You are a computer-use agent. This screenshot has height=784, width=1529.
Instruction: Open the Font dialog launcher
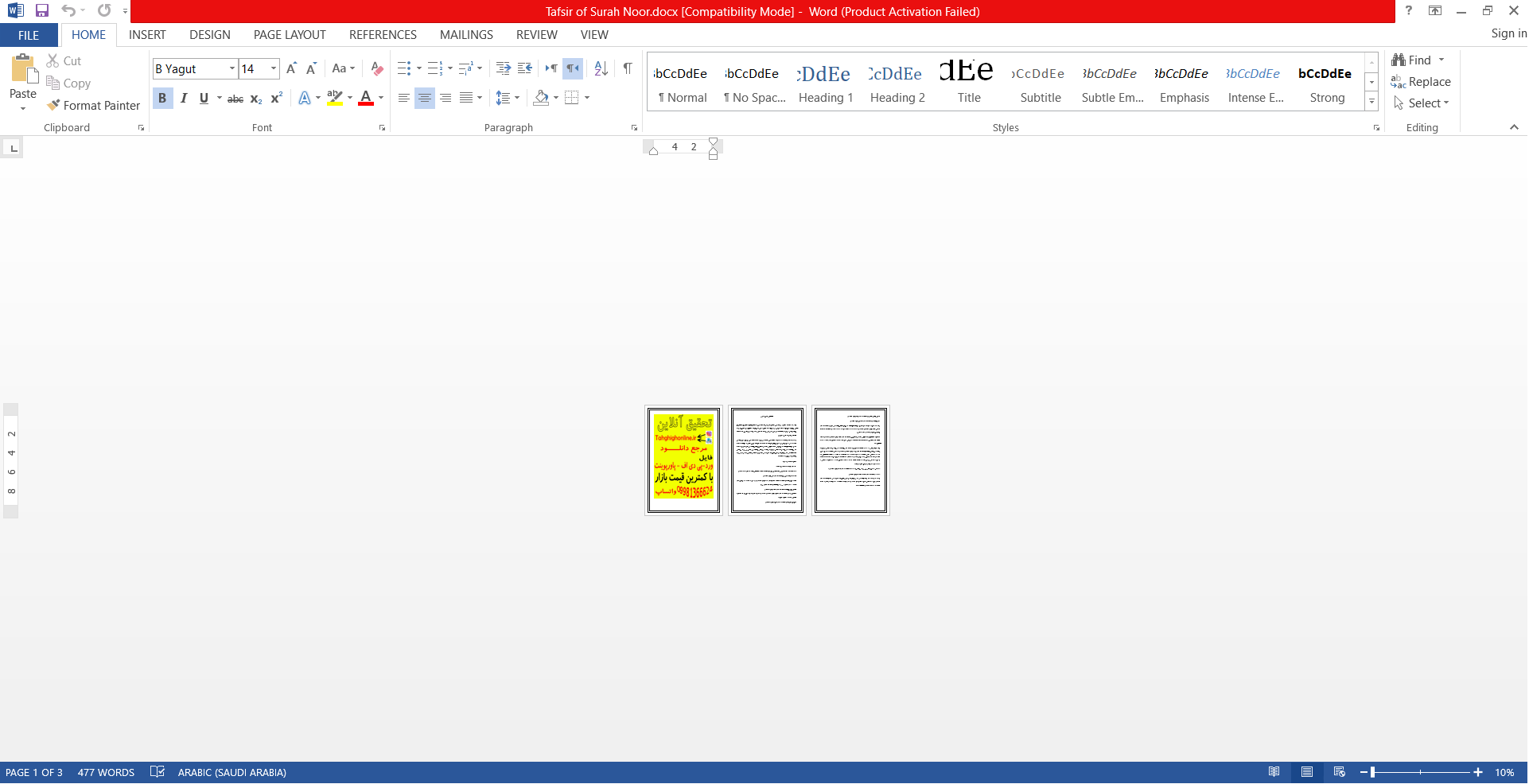[383, 128]
